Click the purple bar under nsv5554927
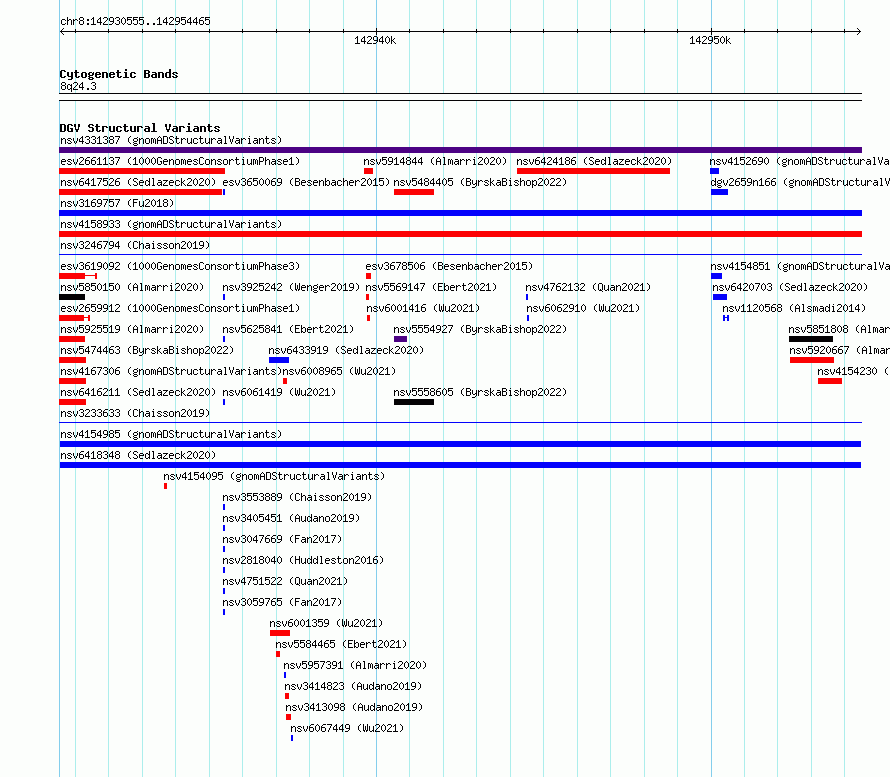890x777 pixels. point(400,339)
